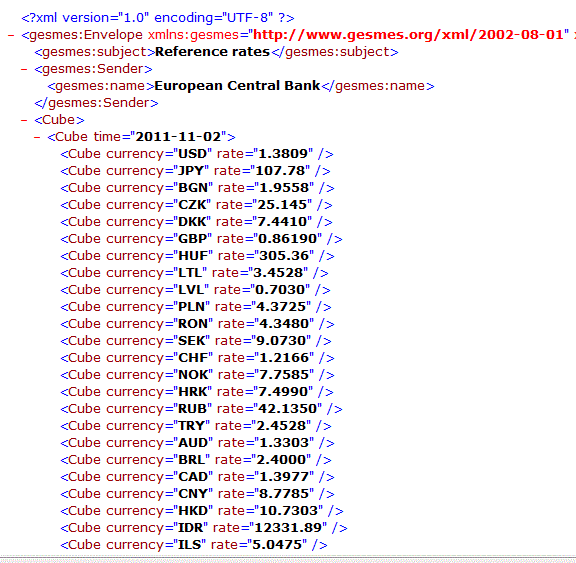Click the CNY rate 8.7785 row
This screenshot has height=563, width=576.
[197, 494]
